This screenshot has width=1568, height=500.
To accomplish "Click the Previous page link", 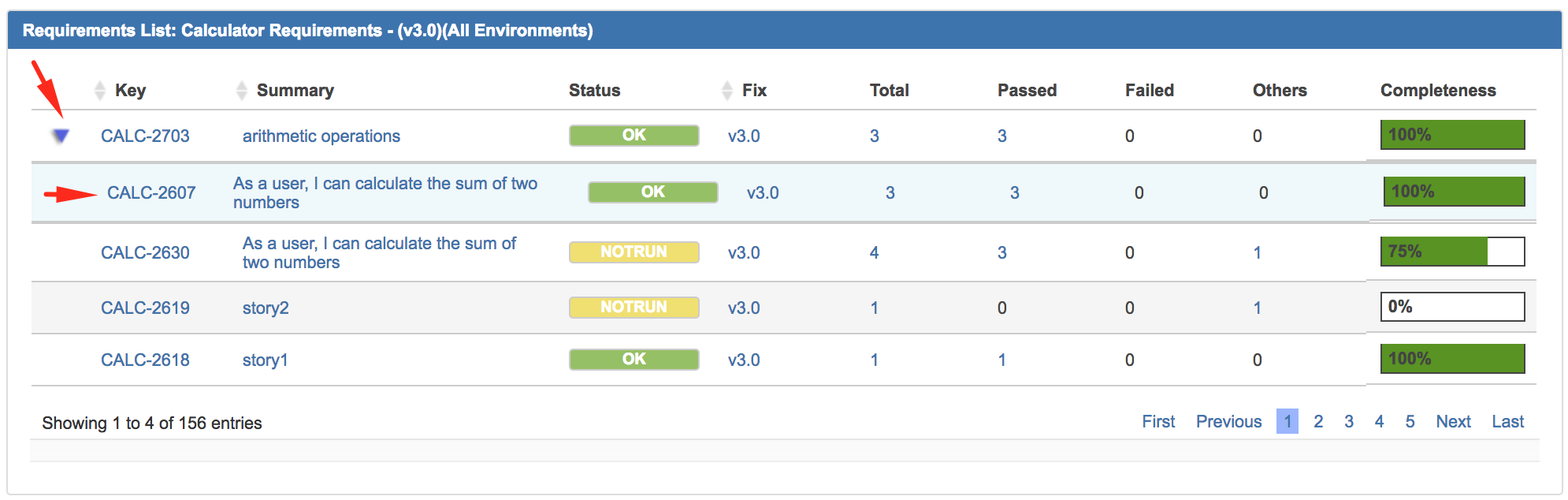I will [1228, 421].
